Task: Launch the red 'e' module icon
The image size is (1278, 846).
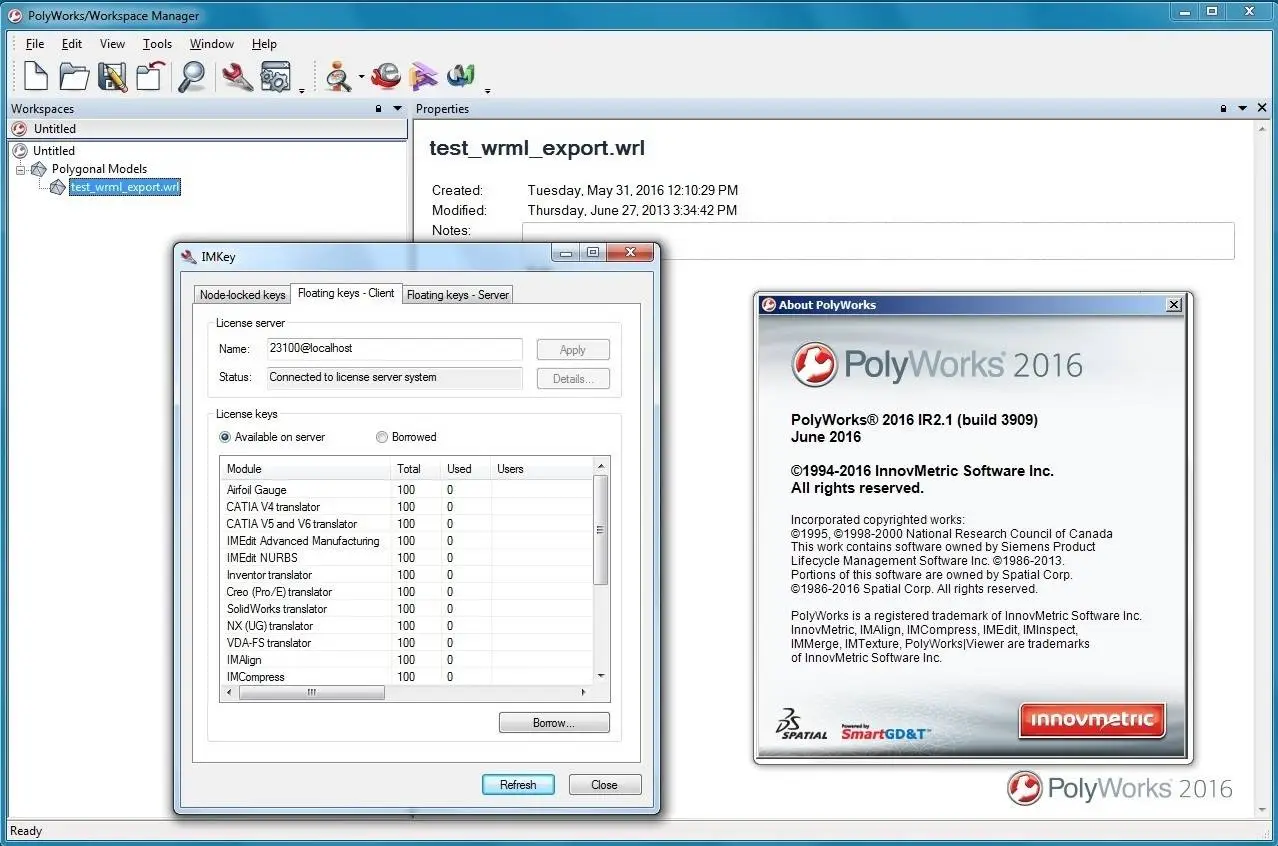Action: point(385,76)
